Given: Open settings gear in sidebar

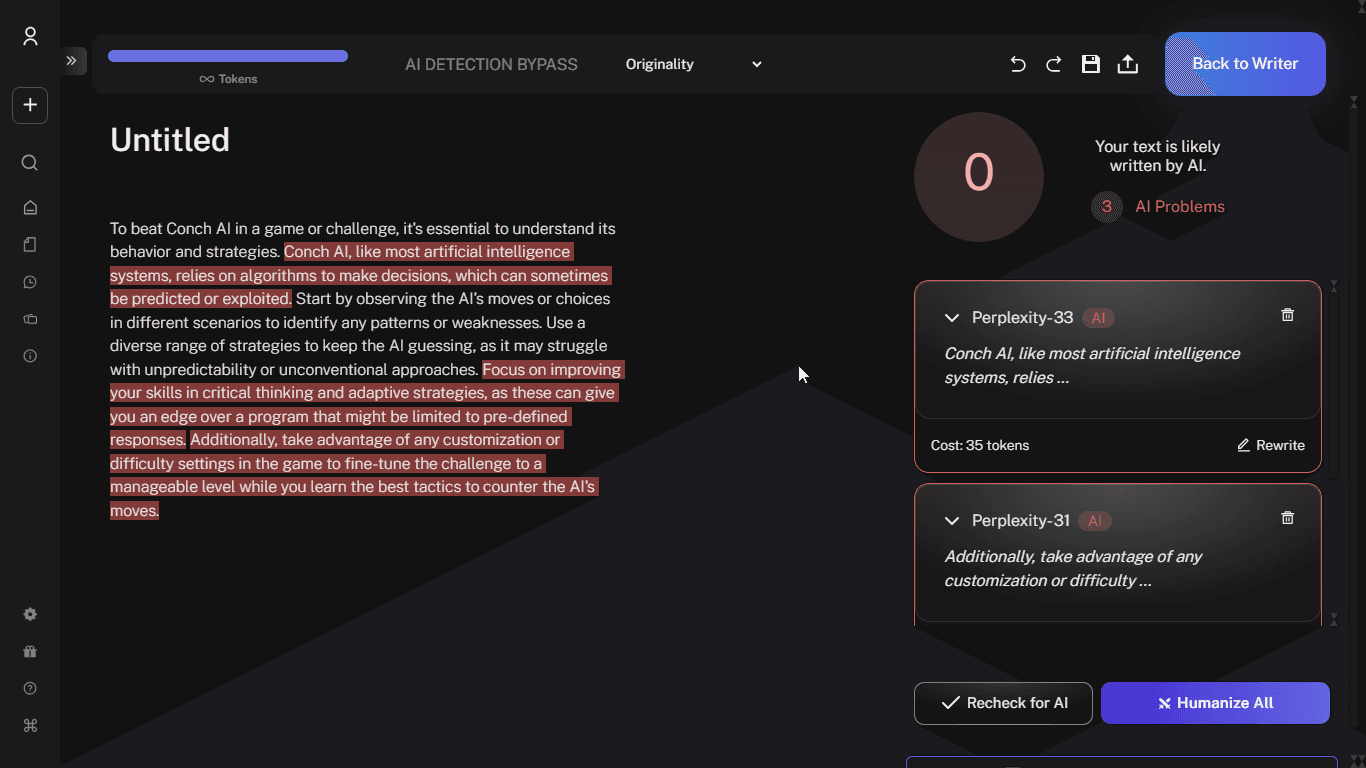Looking at the screenshot, I should [x=30, y=614].
